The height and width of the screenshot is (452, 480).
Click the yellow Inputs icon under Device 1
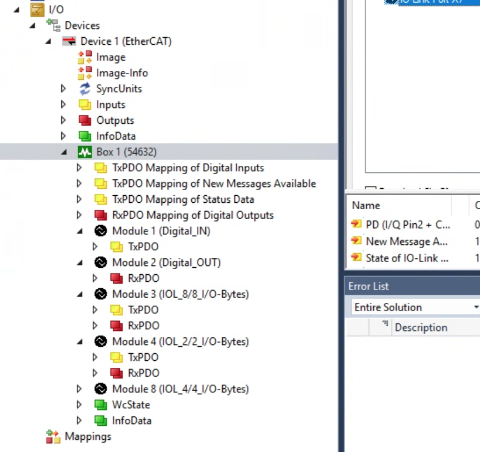pyautogui.click(x=85, y=105)
